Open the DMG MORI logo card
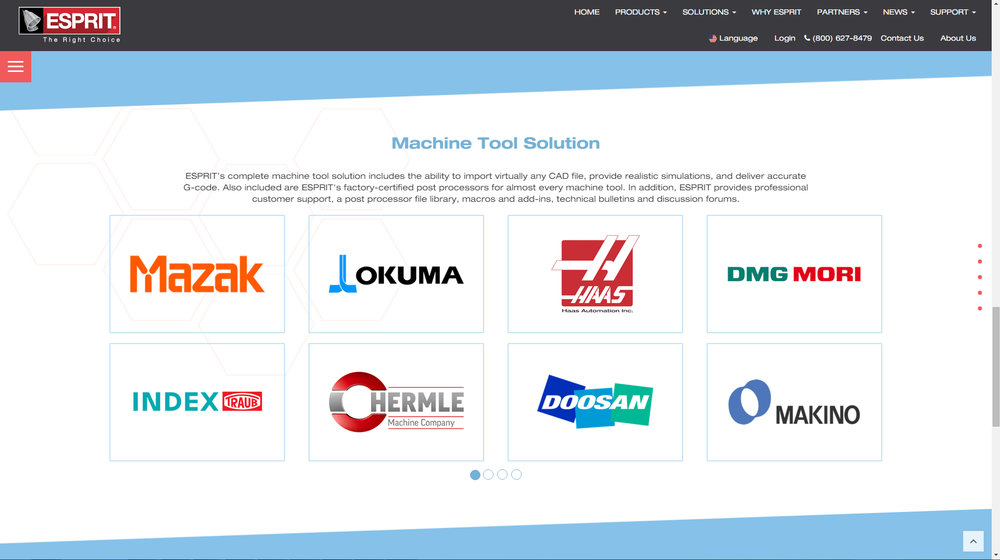Viewport: 1000px width, 560px height. [794, 274]
